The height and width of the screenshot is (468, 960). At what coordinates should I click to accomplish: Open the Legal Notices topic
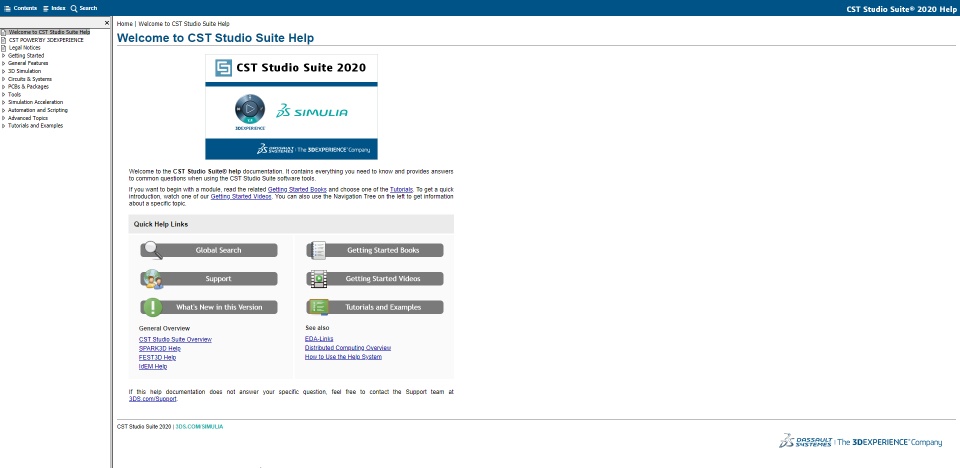[x=24, y=48]
